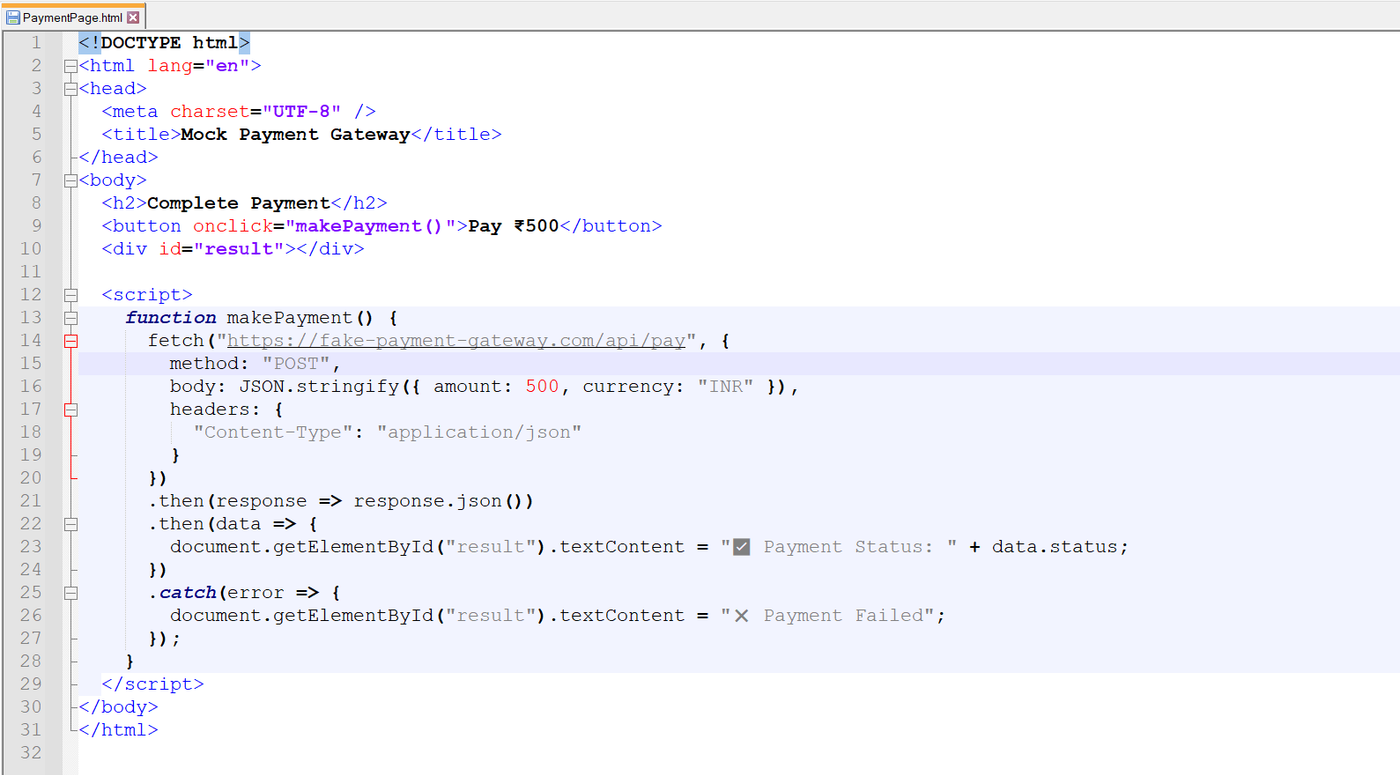1400x775 pixels.
Task: Click line number 15 in the margin
Action: click(x=31, y=364)
